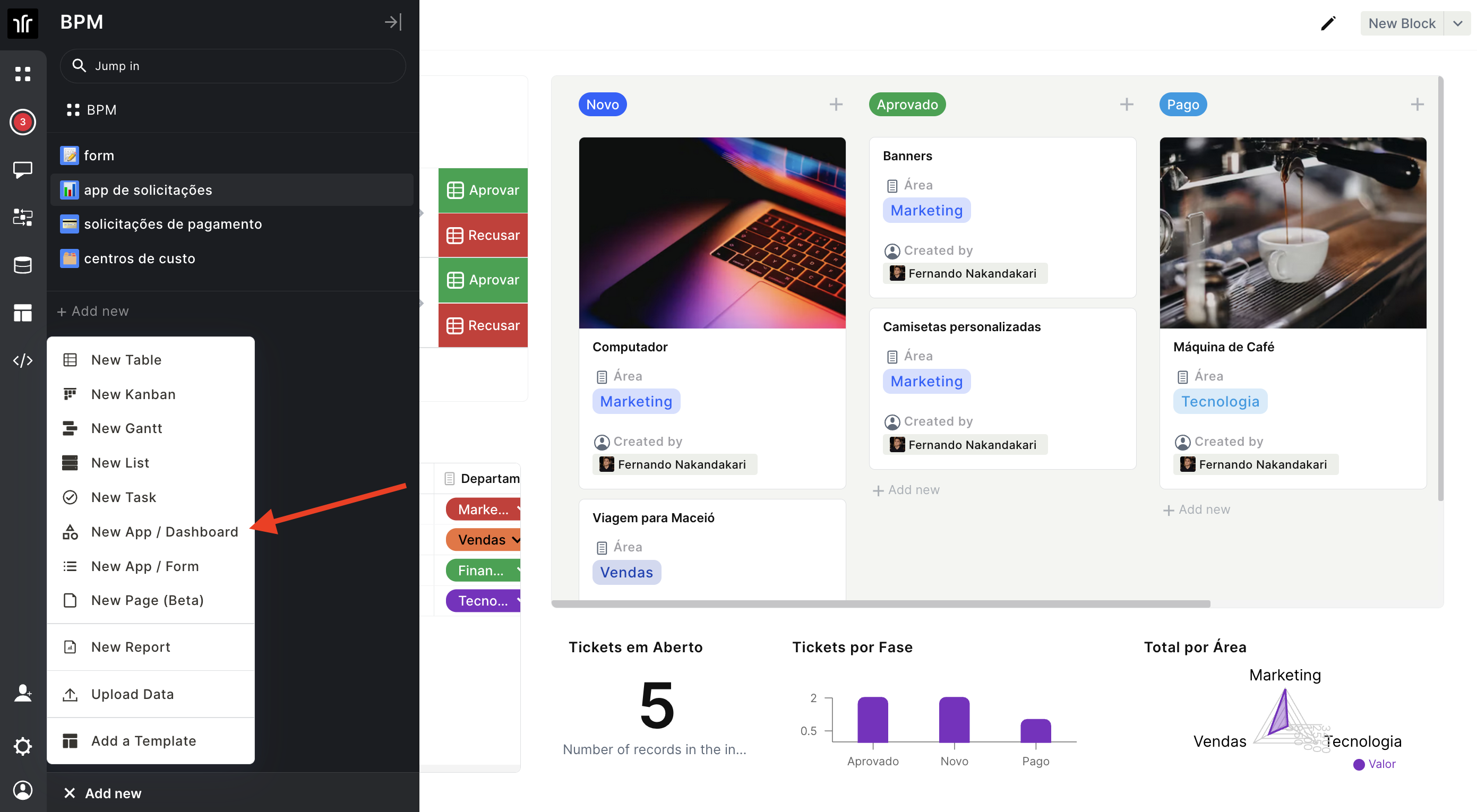Add new card under Aprovado column
This screenshot has height=812, width=1477.
(906, 490)
